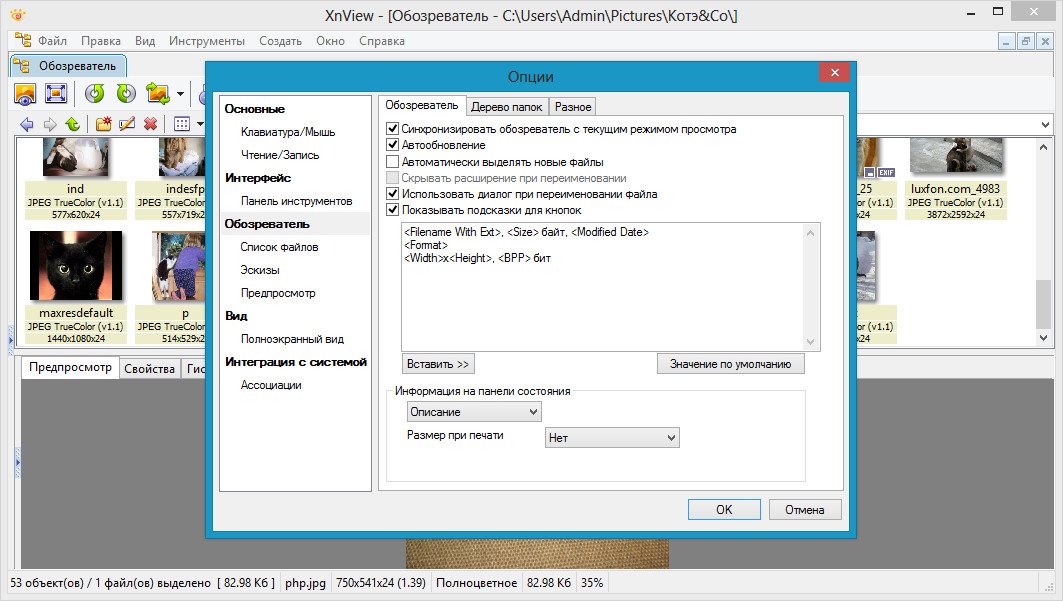This screenshot has height=601, width=1063.
Task: Disable the Автообновление checkbox
Action: click(x=392, y=145)
